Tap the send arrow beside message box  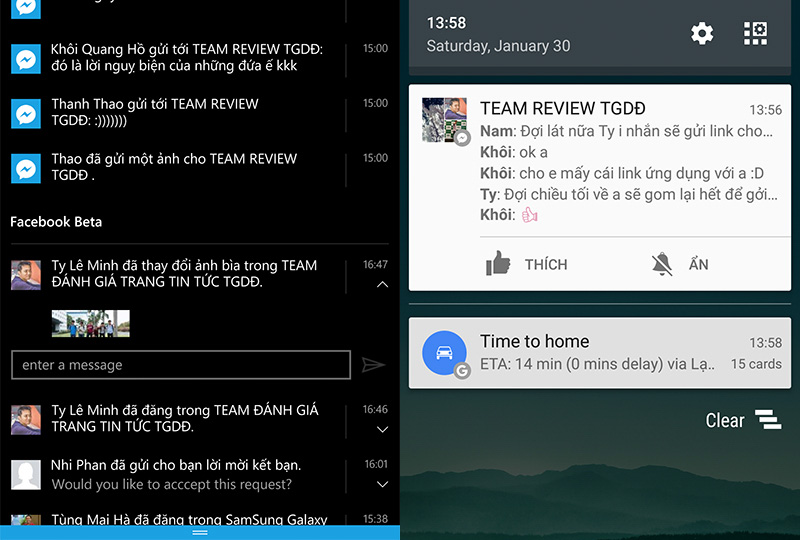373,364
